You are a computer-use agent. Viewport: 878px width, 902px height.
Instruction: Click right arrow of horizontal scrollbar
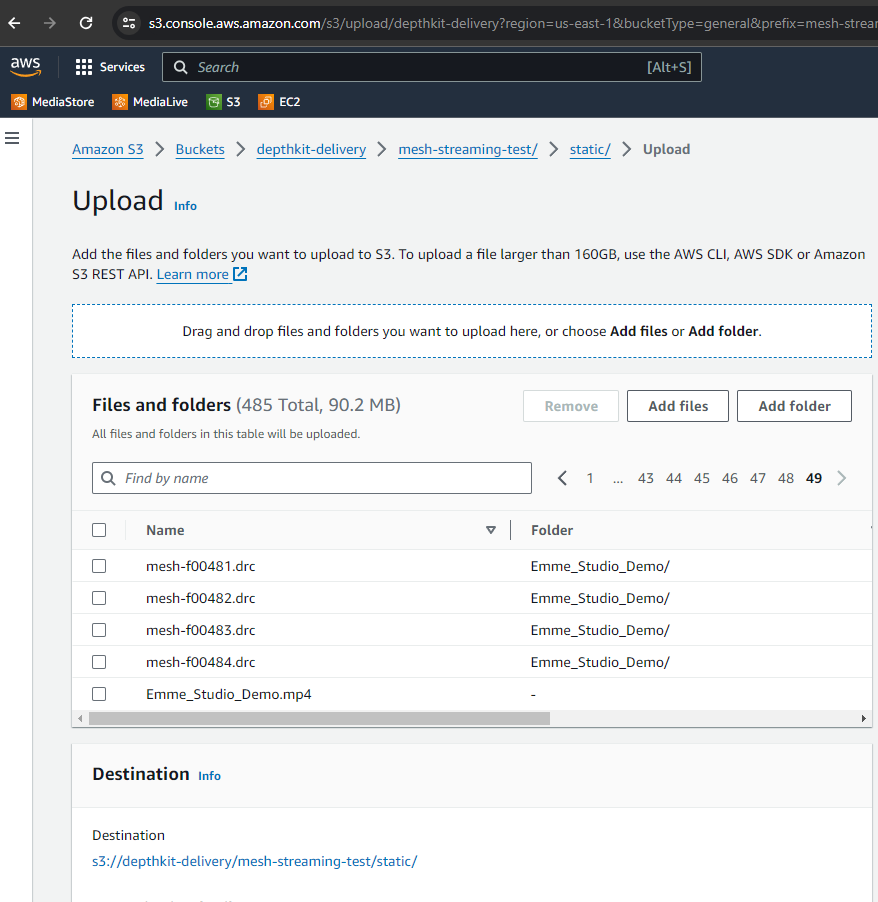click(x=864, y=718)
